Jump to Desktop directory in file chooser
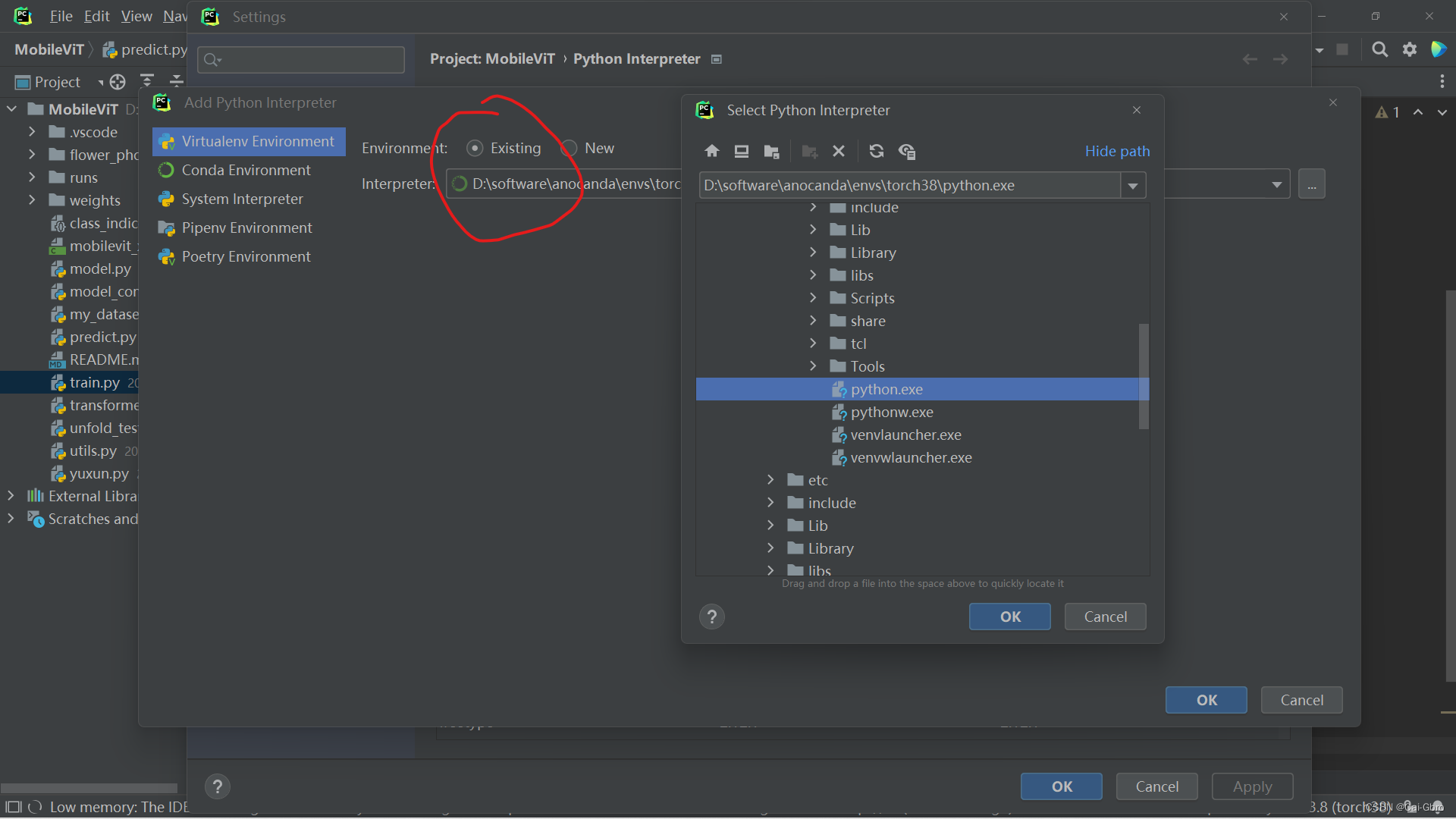 tap(742, 151)
